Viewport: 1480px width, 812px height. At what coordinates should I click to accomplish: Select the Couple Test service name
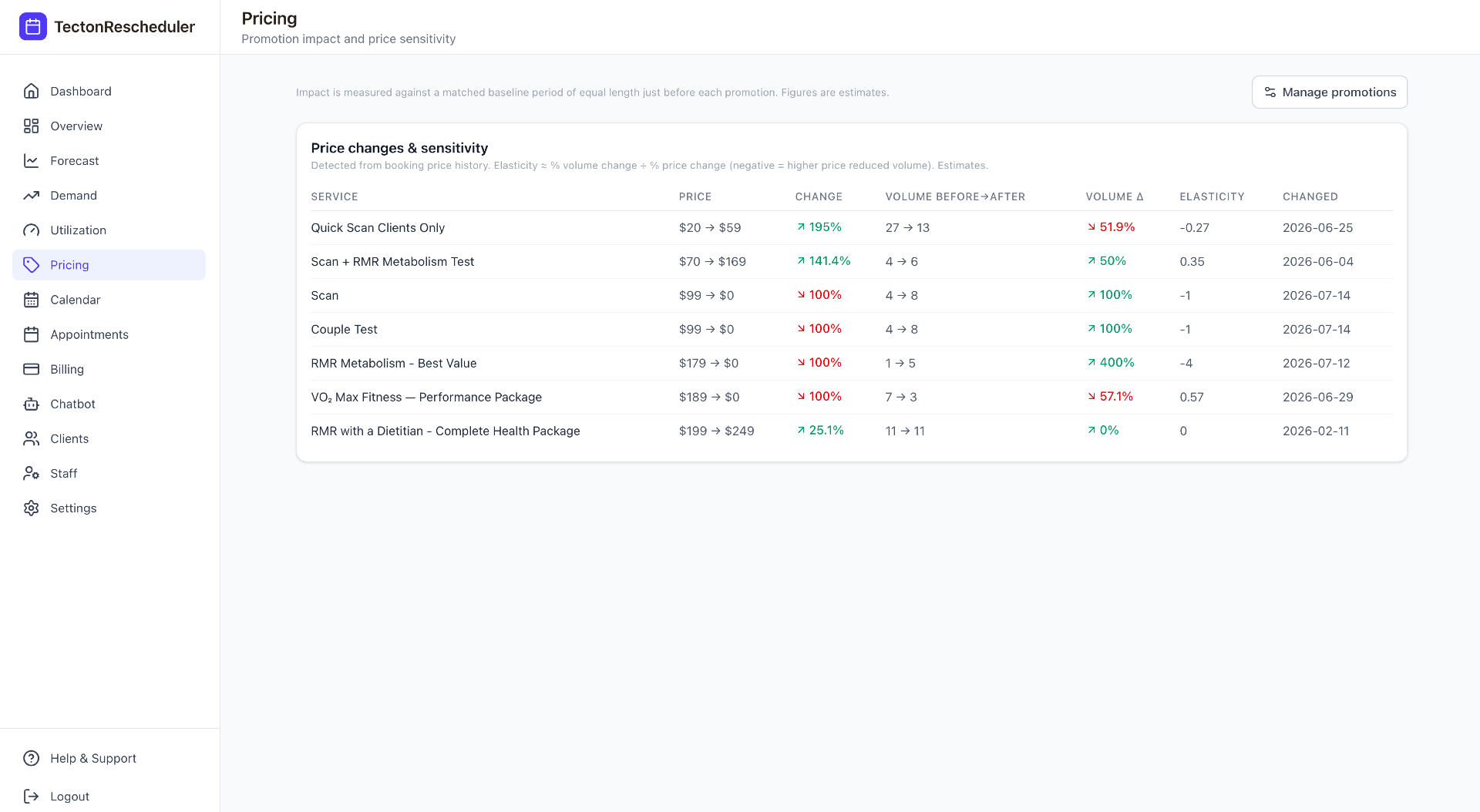[x=344, y=329]
